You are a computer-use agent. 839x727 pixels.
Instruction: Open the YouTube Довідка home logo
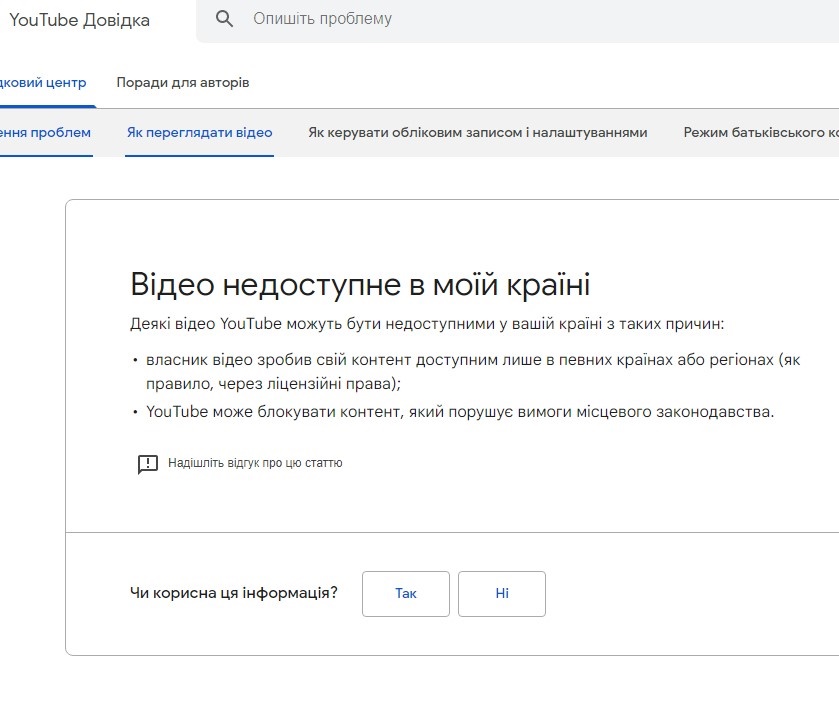click(x=78, y=20)
